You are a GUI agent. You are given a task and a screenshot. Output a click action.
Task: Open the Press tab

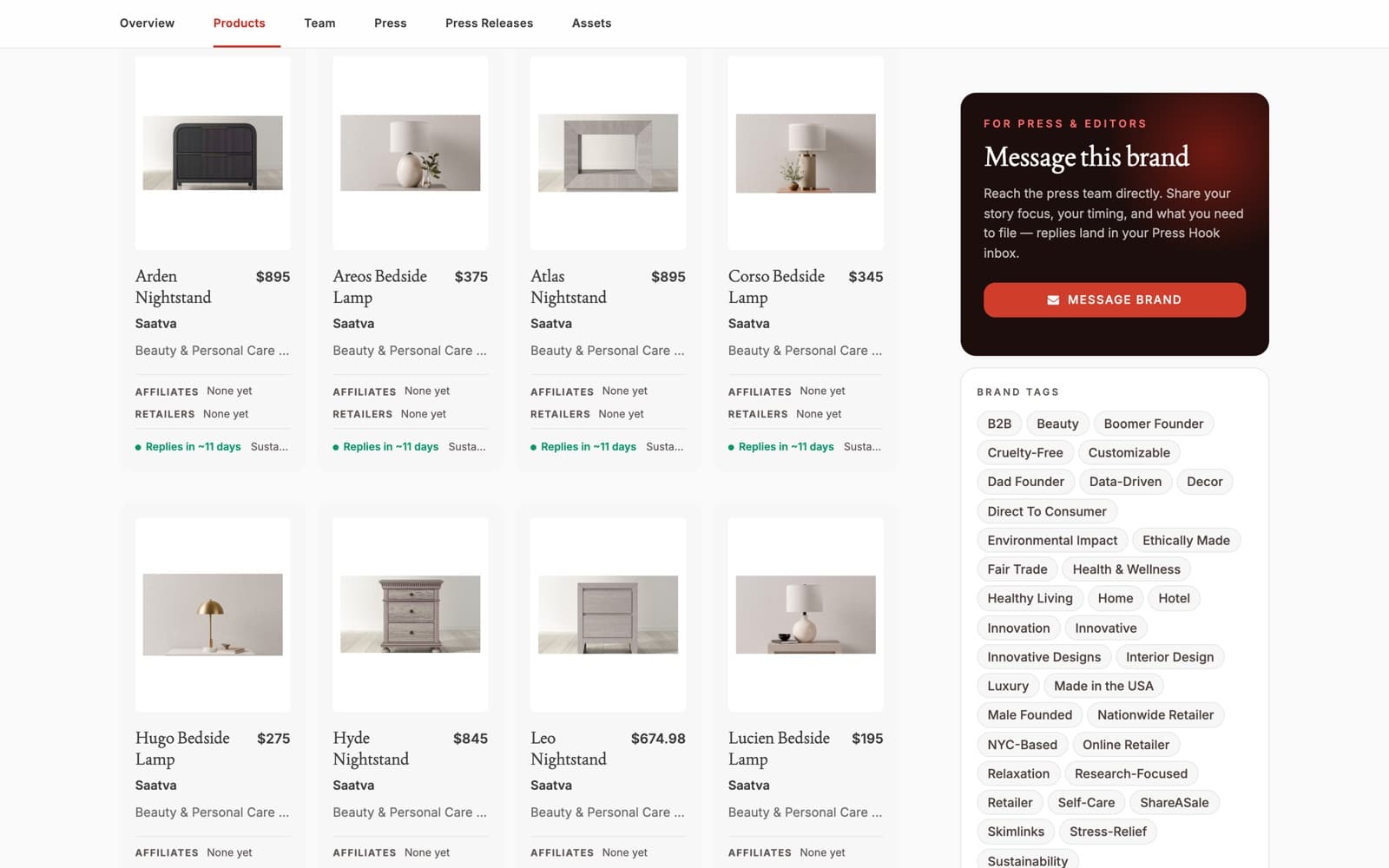click(391, 23)
